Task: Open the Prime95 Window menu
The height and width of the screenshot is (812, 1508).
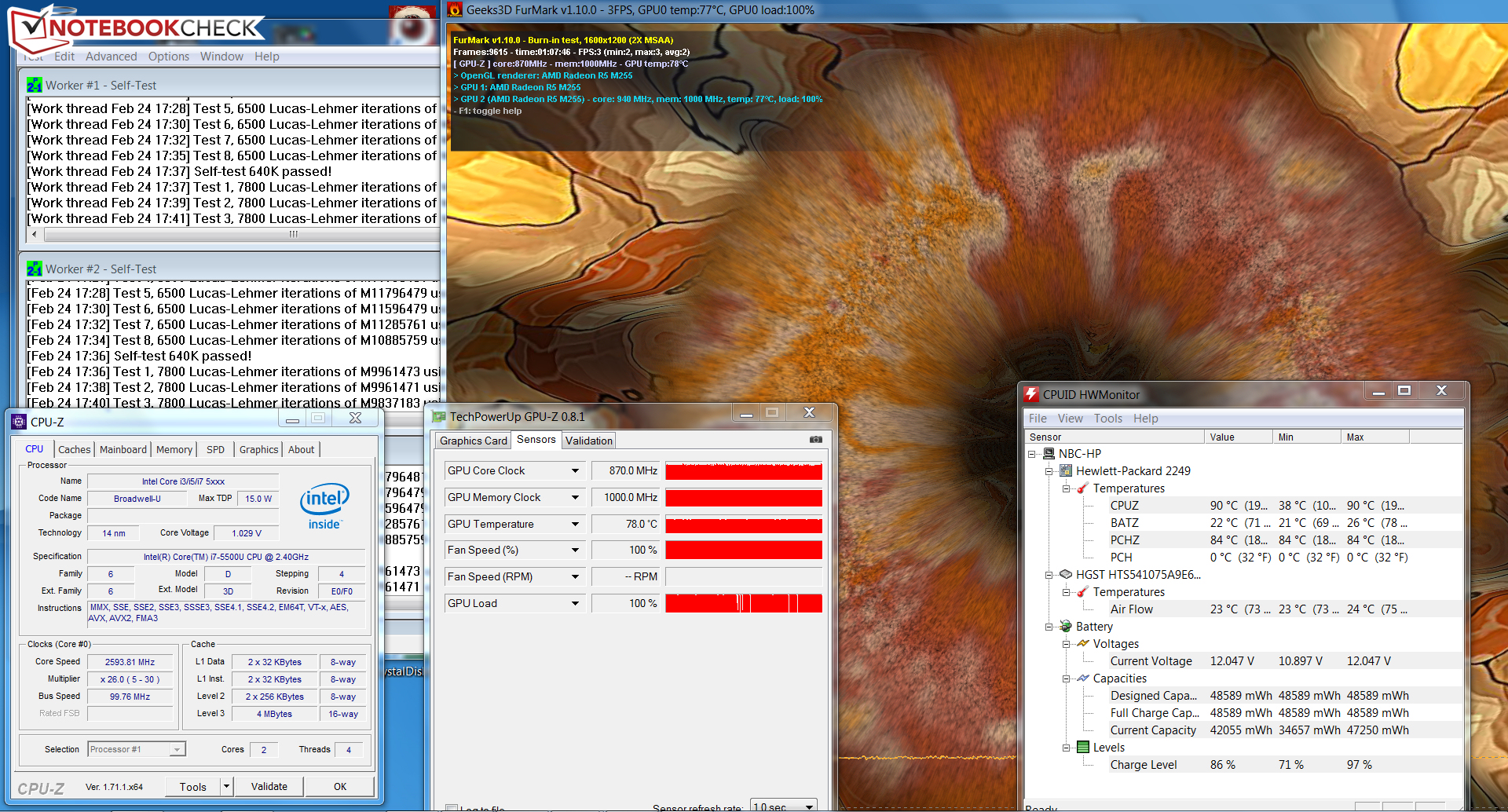Action: pos(221,57)
